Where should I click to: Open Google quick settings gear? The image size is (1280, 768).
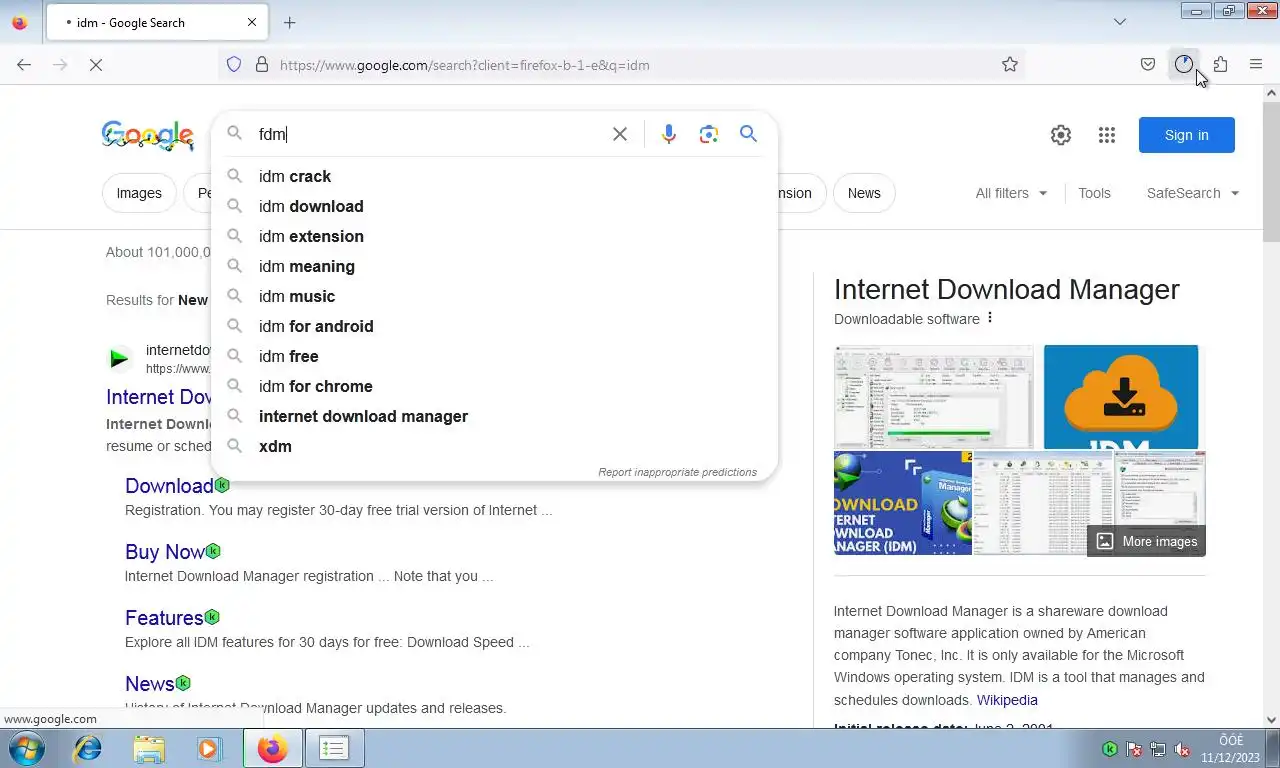[x=1061, y=135]
